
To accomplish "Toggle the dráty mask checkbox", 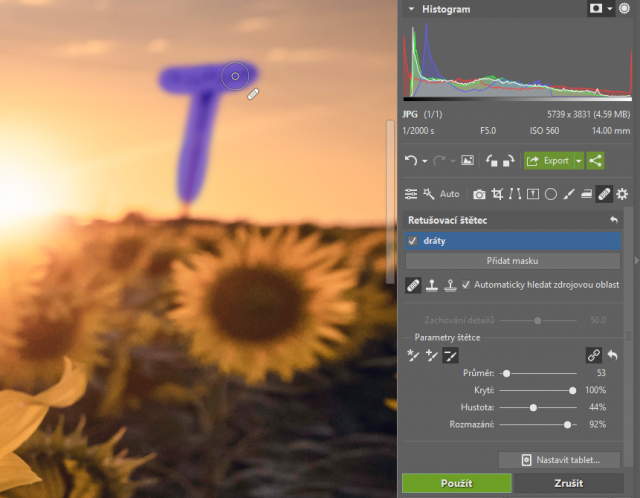I will pyautogui.click(x=413, y=241).
